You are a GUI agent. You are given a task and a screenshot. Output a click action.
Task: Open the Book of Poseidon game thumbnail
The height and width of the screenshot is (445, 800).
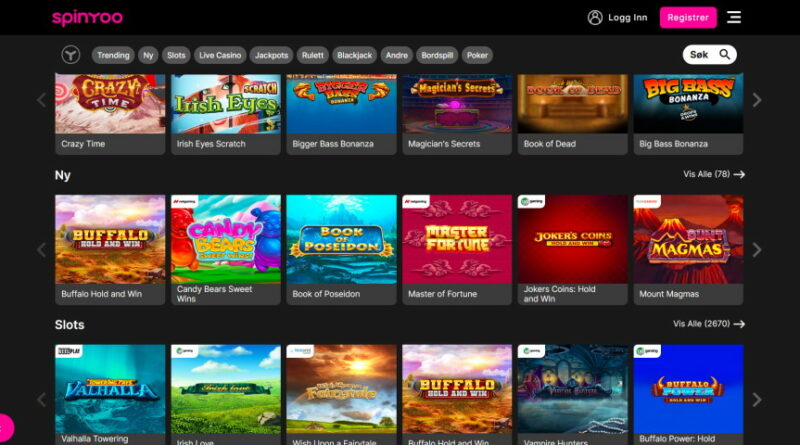(x=341, y=240)
